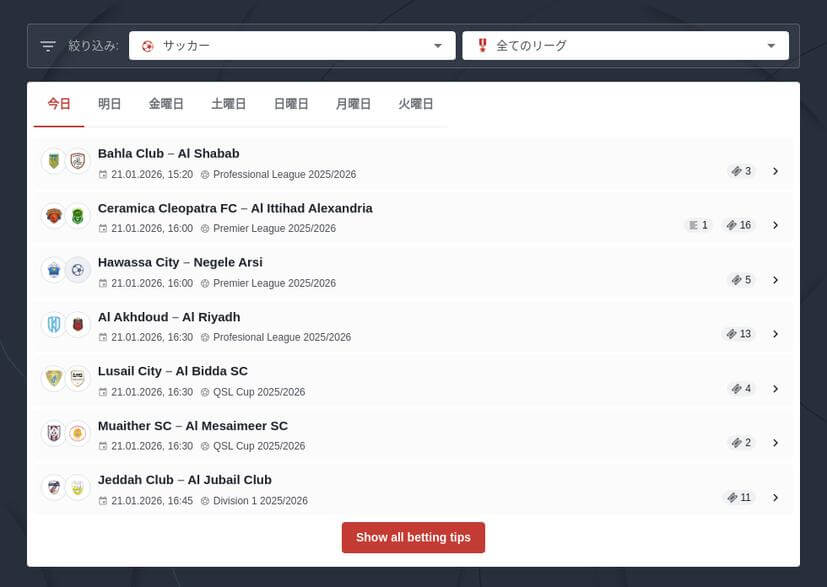
Task: Select the 月曜日 tab
Action: click(x=353, y=104)
